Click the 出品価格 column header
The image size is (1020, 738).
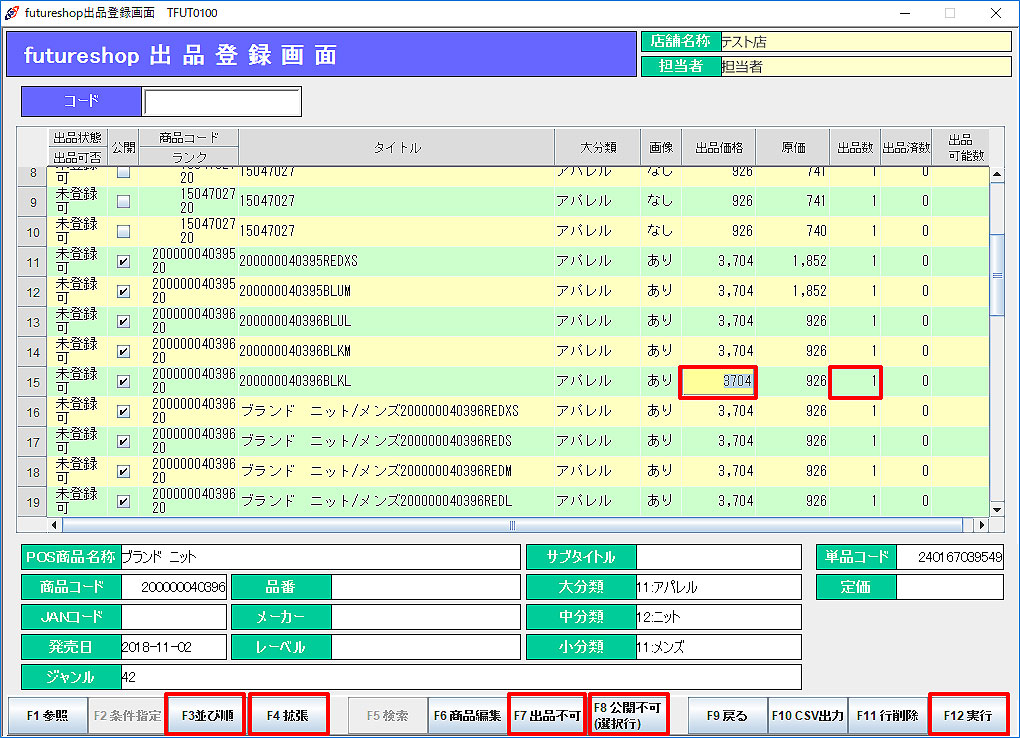point(718,148)
